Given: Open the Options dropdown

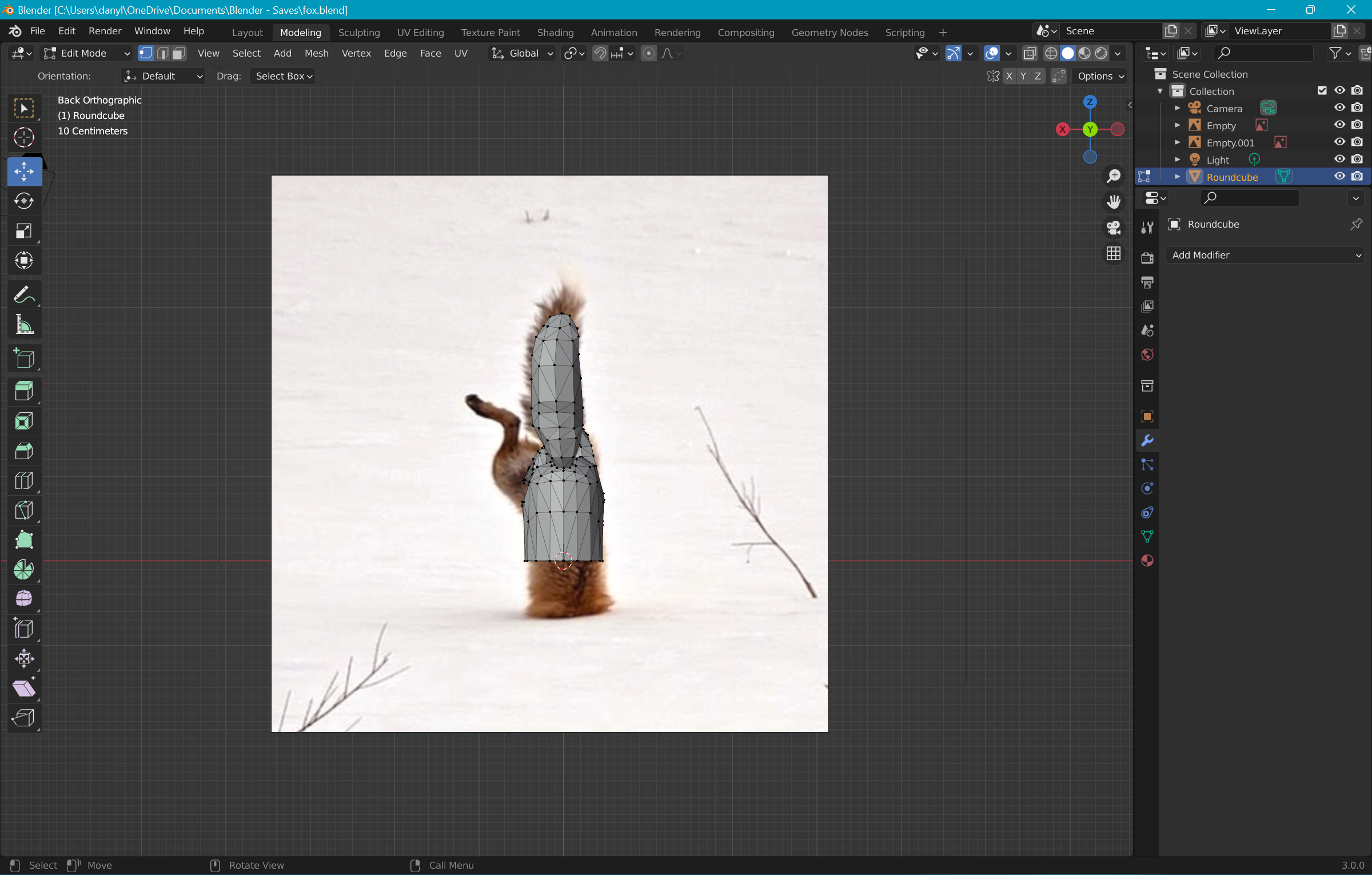Looking at the screenshot, I should click(x=1100, y=76).
